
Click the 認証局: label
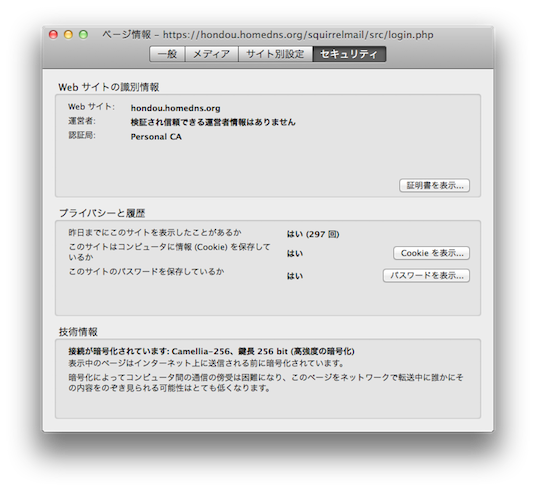(x=82, y=135)
